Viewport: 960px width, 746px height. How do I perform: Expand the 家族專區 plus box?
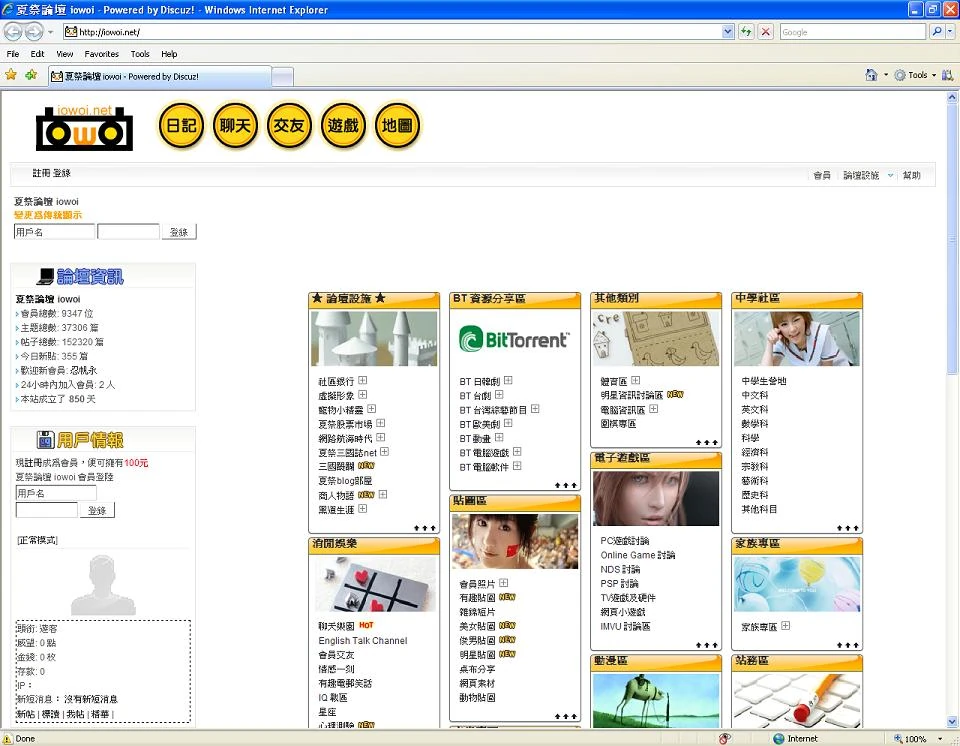[786, 626]
